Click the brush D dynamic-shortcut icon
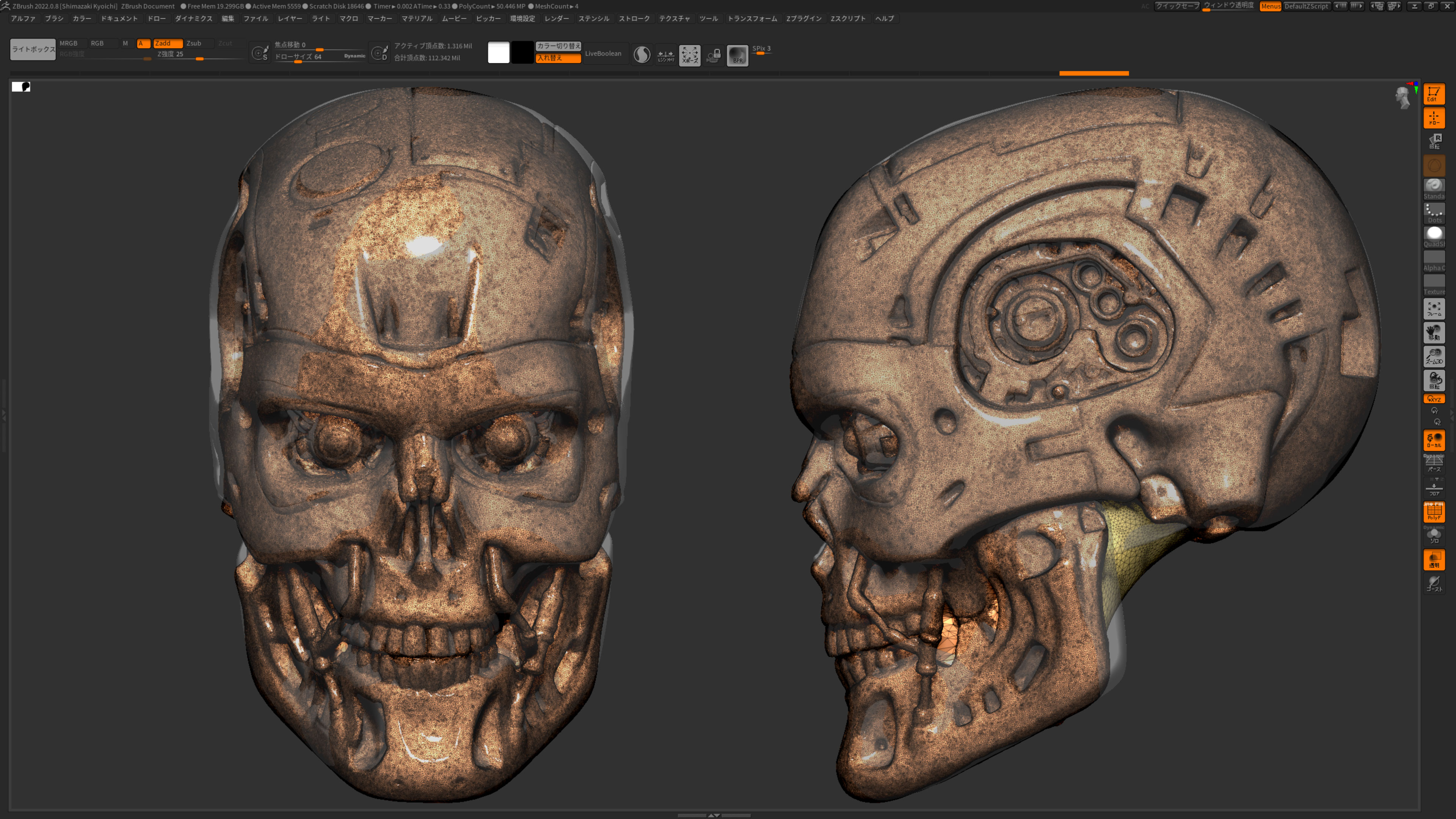Image resolution: width=1456 pixels, height=819 pixels. pyautogui.click(x=379, y=53)
